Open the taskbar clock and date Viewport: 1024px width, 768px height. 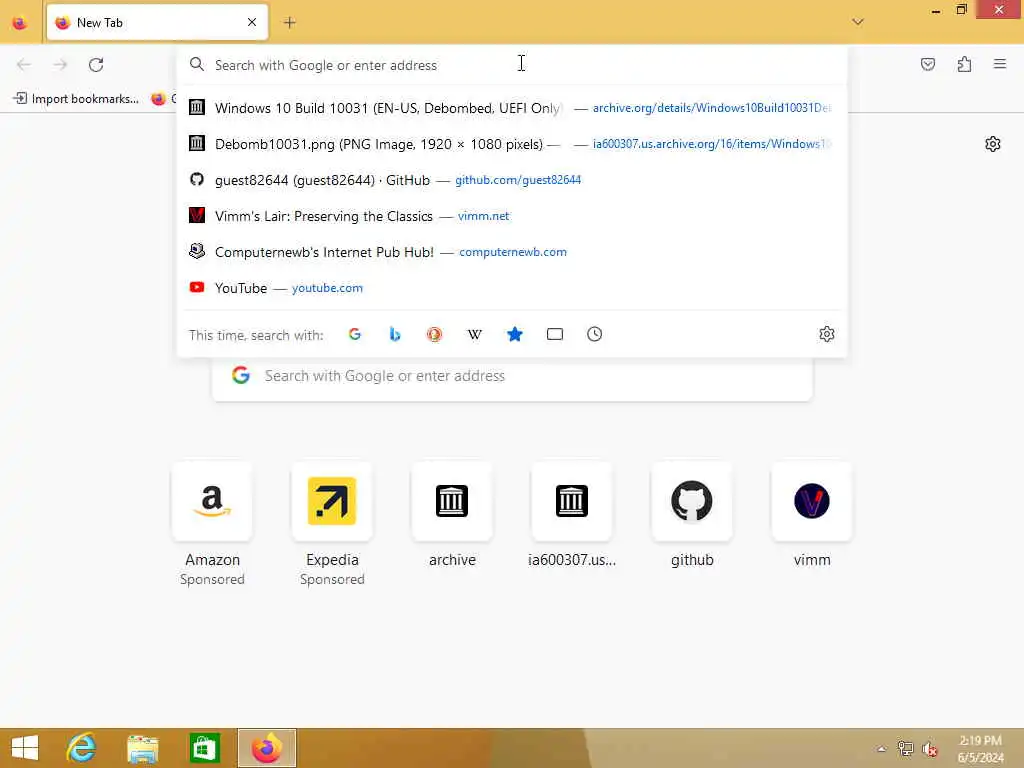[x=980, y=749]
